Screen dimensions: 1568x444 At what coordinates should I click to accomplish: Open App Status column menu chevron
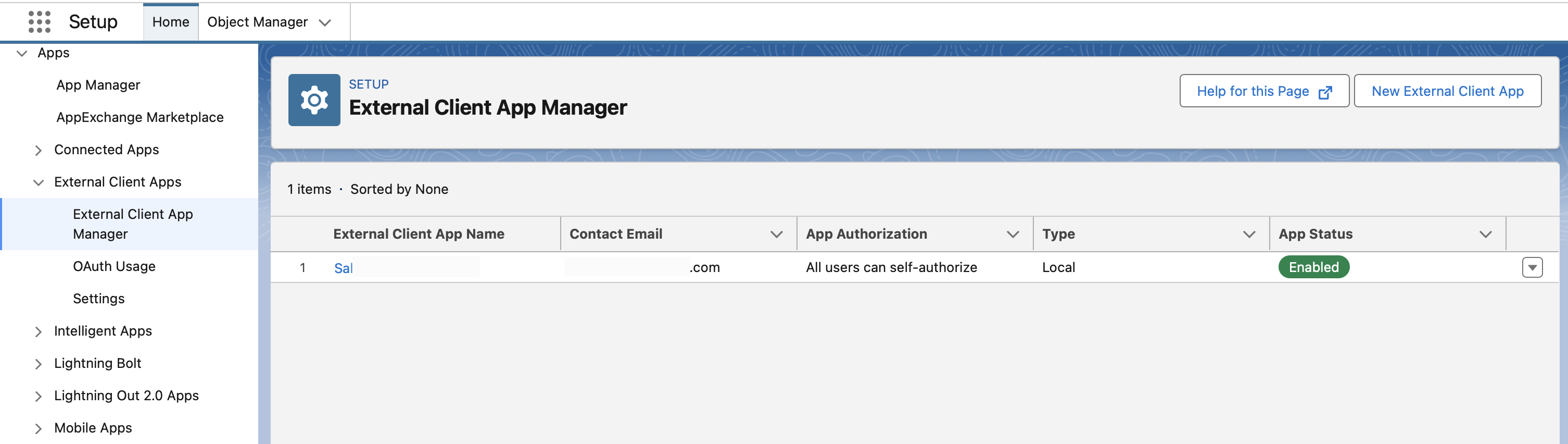coord(1485,235)
